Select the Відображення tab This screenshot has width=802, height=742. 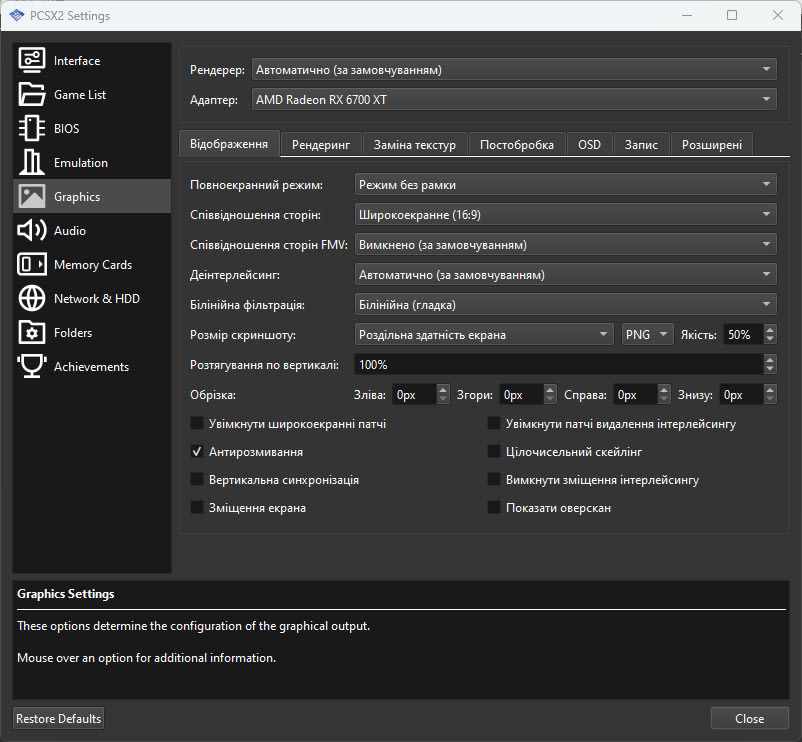pos(229,144)
